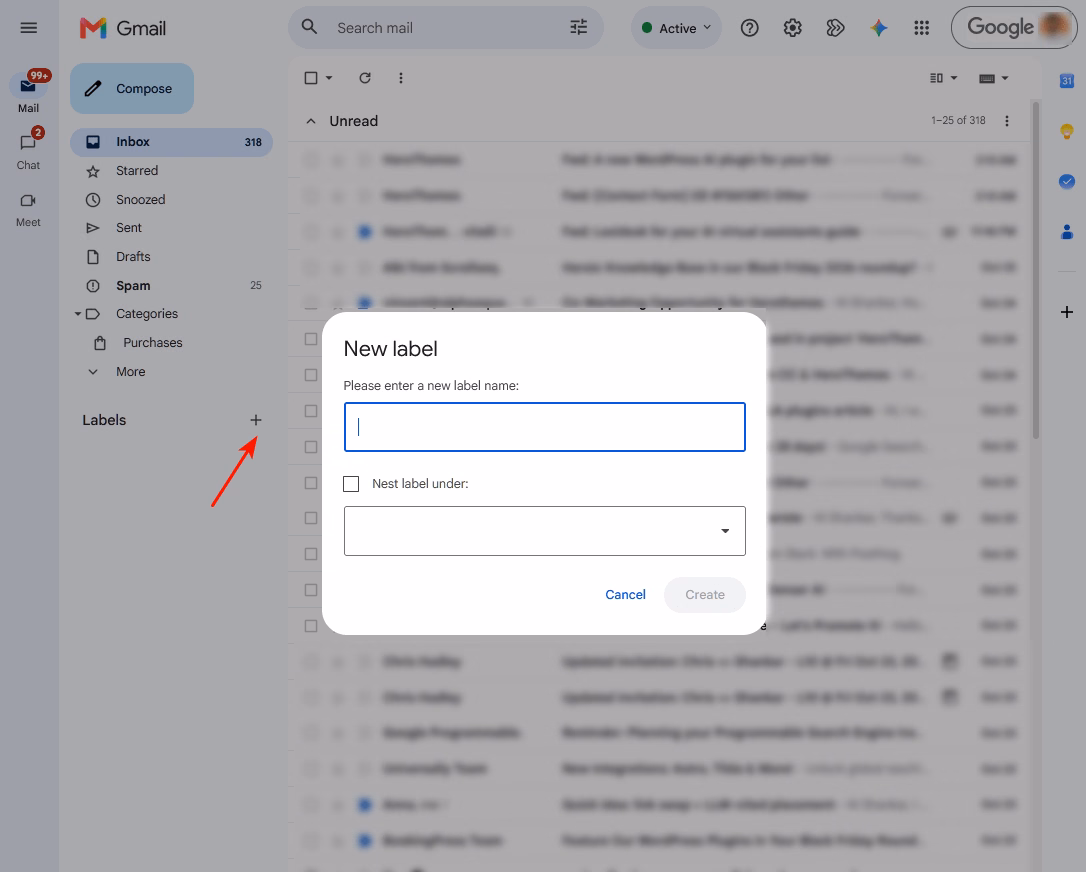Cancel the New label dialog
Screen dimensions: 1086x872
click(x=625, y=595)
